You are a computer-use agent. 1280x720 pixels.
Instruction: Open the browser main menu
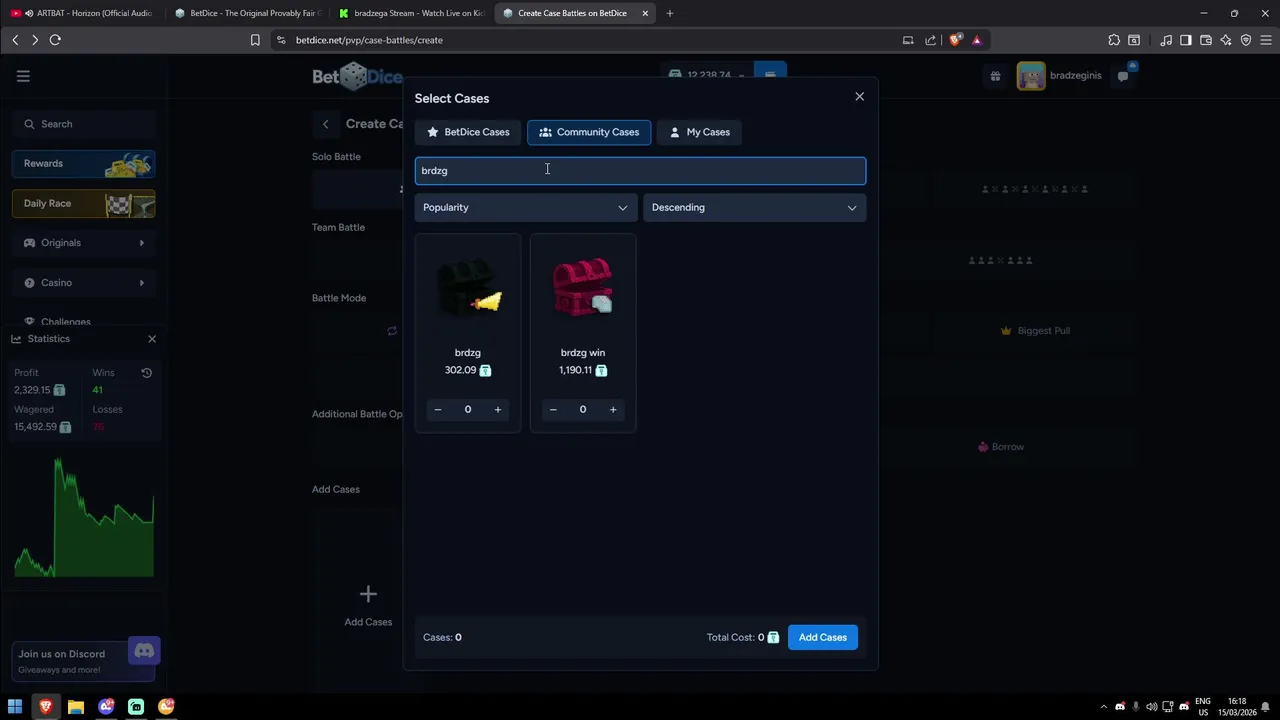pos(1266,40)
